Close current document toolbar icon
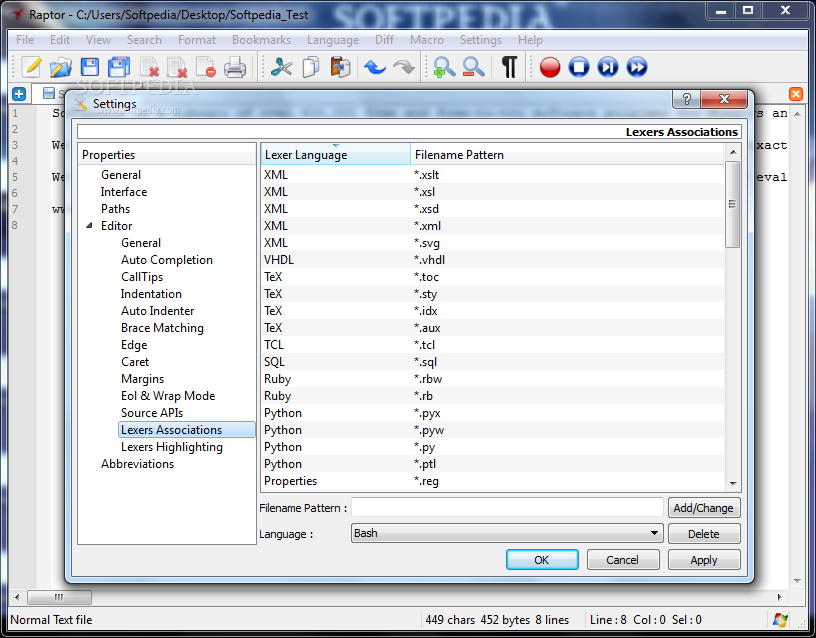Viewport: 816px width, 638px height. 206,67
